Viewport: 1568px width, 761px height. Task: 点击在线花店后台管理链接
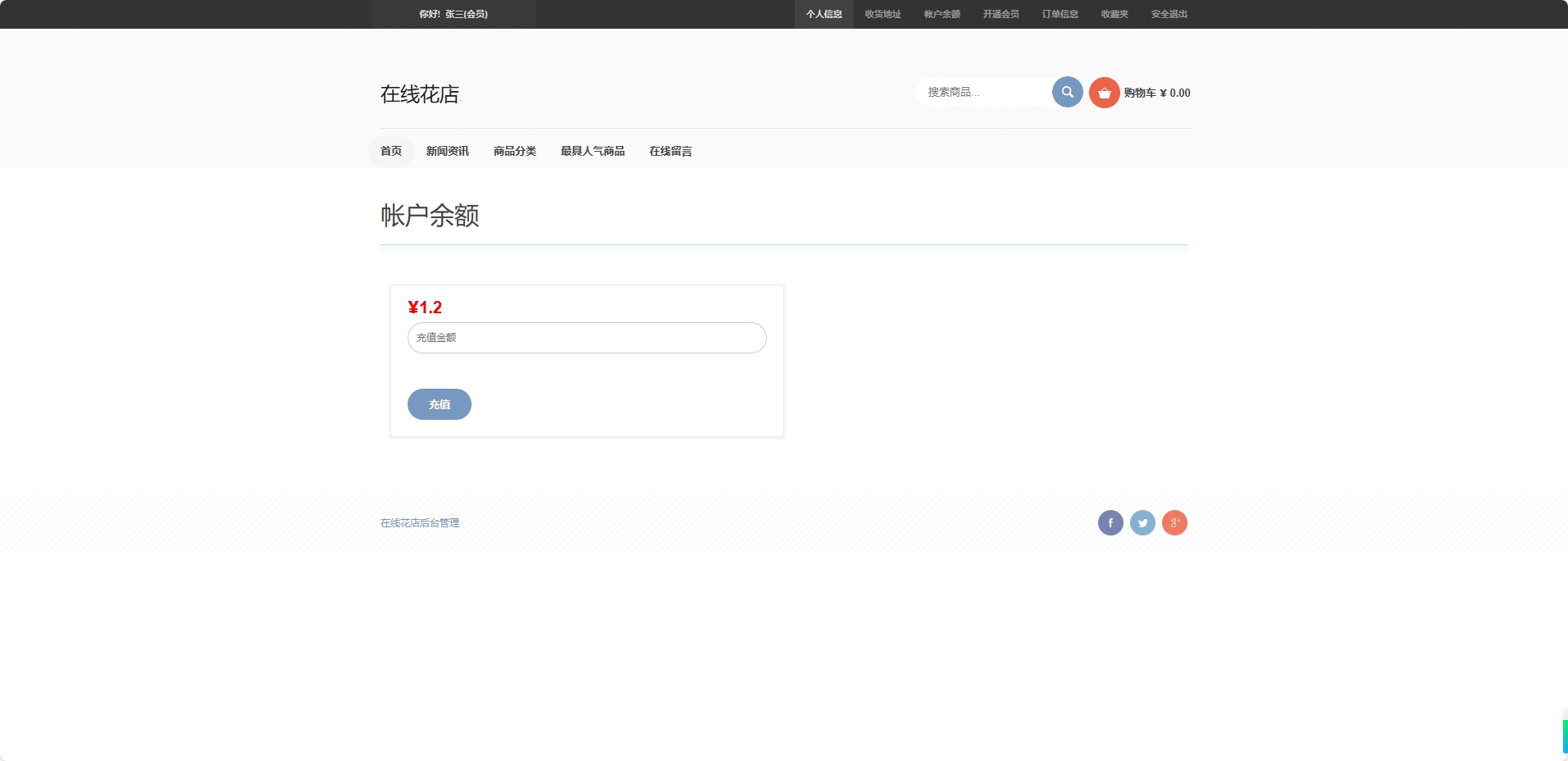click(x=418, y=522)
